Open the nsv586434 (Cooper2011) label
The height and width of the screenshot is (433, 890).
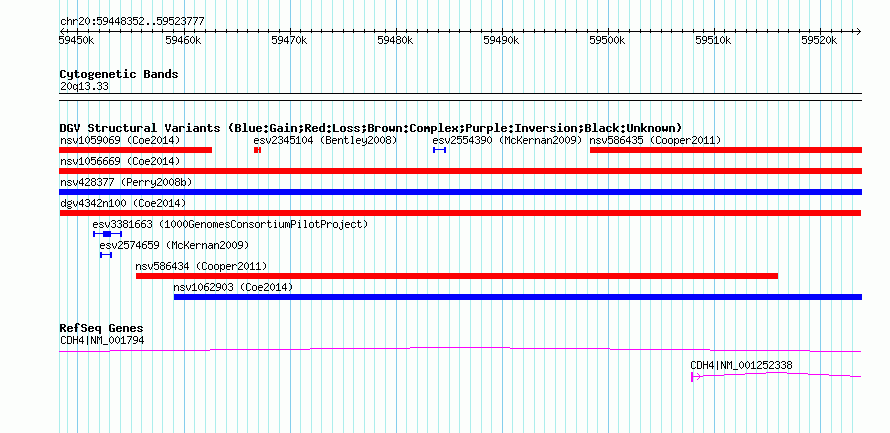click(201, 266)
